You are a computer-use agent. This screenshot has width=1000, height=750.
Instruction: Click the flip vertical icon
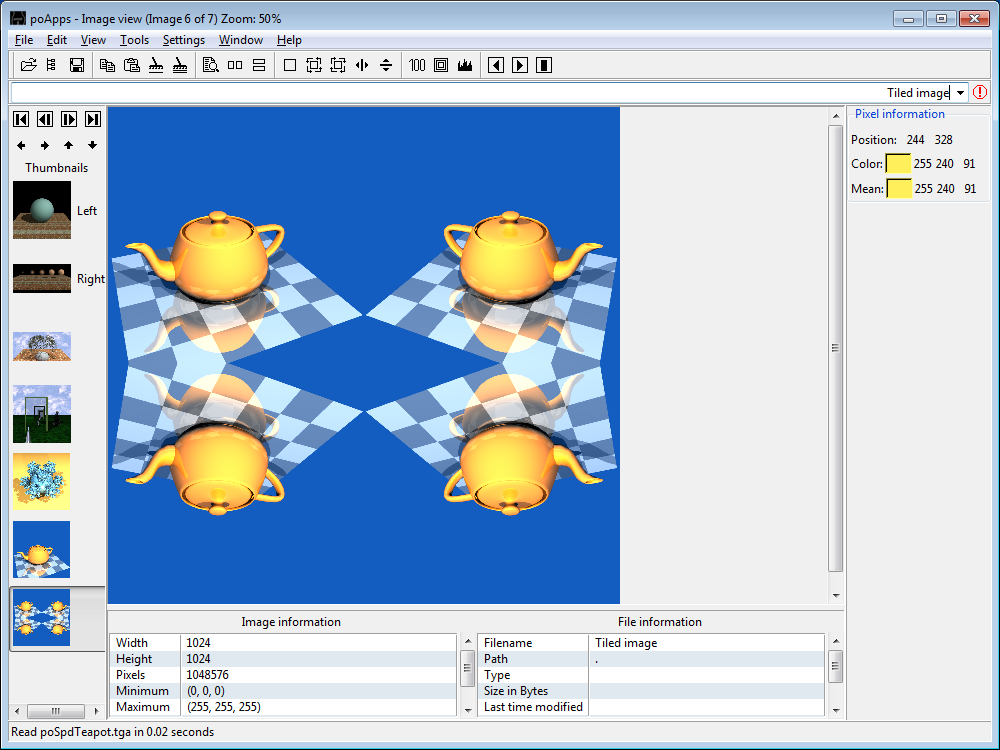point(386,65)
